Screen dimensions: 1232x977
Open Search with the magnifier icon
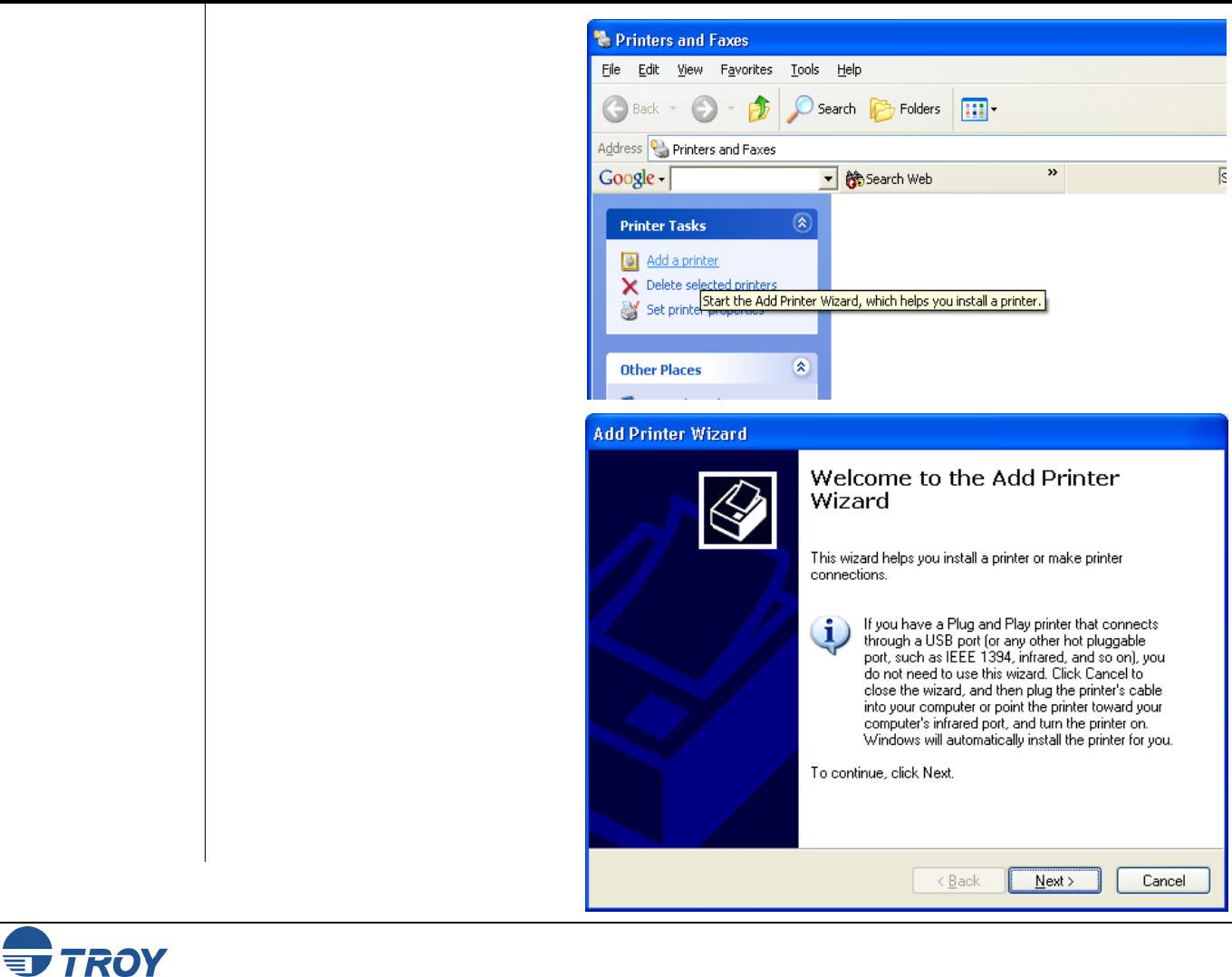(800, 109)
